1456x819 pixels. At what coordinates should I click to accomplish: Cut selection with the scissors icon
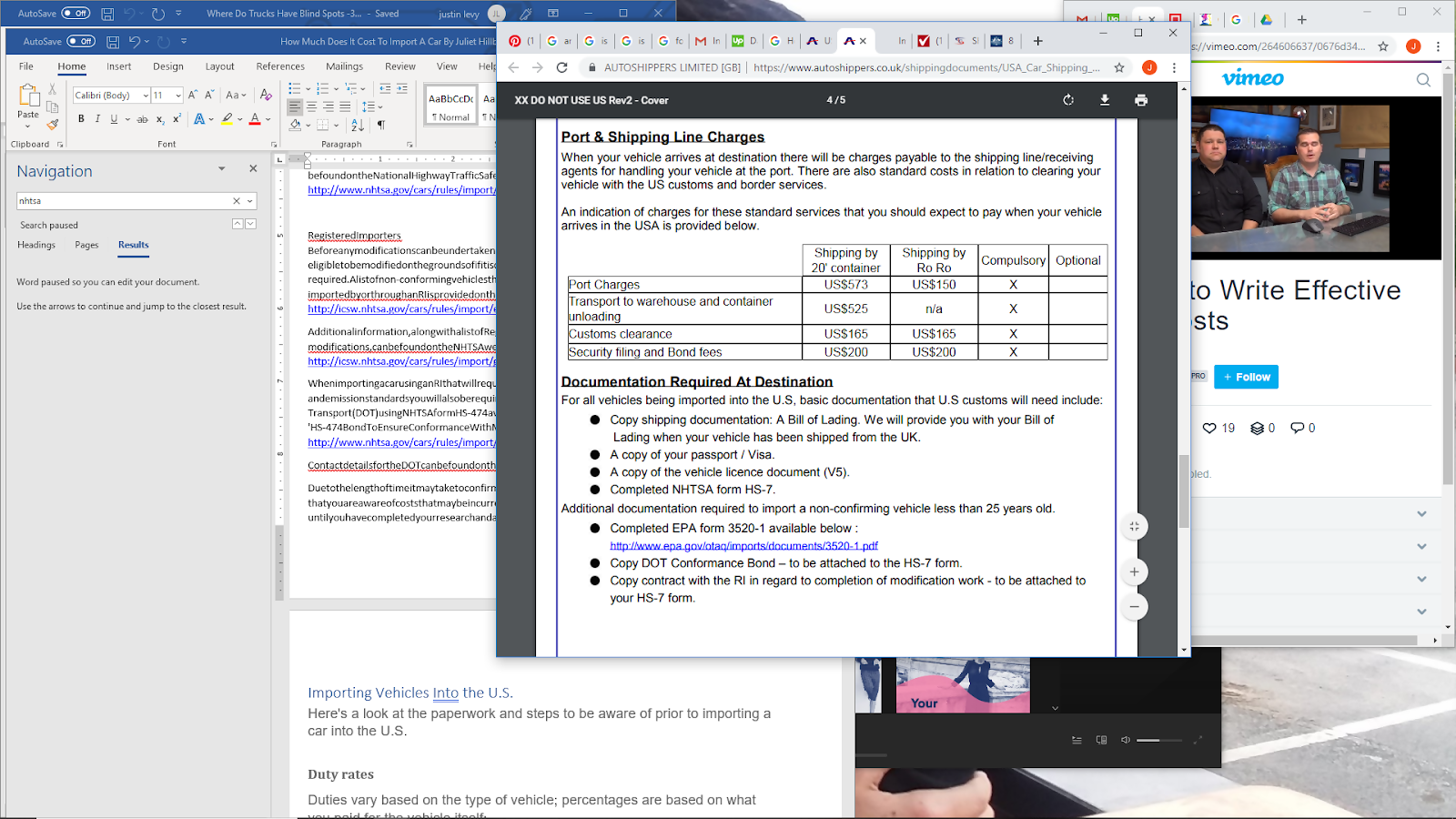(x=53, y=89)
